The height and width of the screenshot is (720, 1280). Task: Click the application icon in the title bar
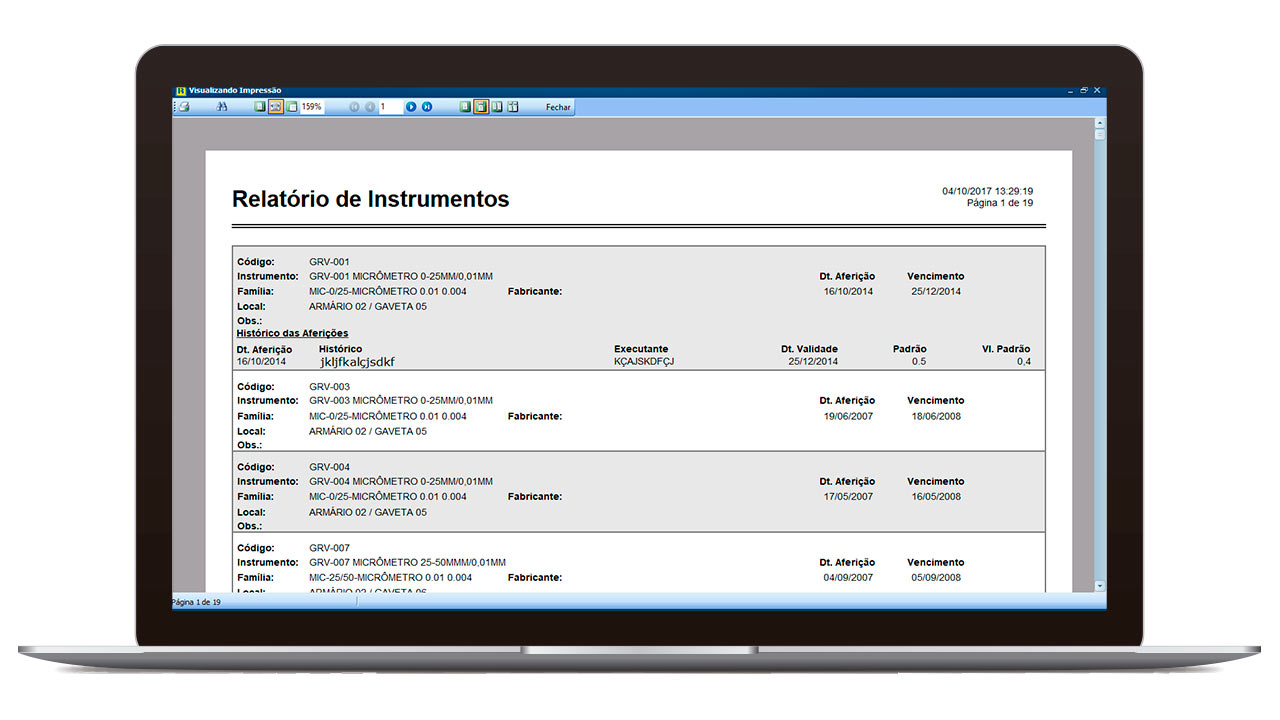(180, 90)
